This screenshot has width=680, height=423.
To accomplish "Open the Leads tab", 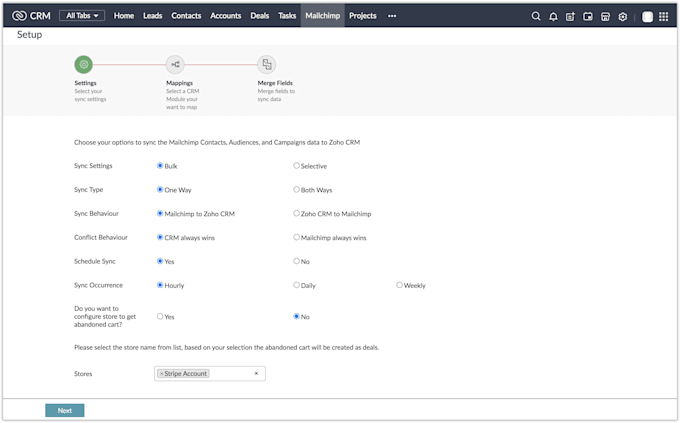I will tap(153, 16).
